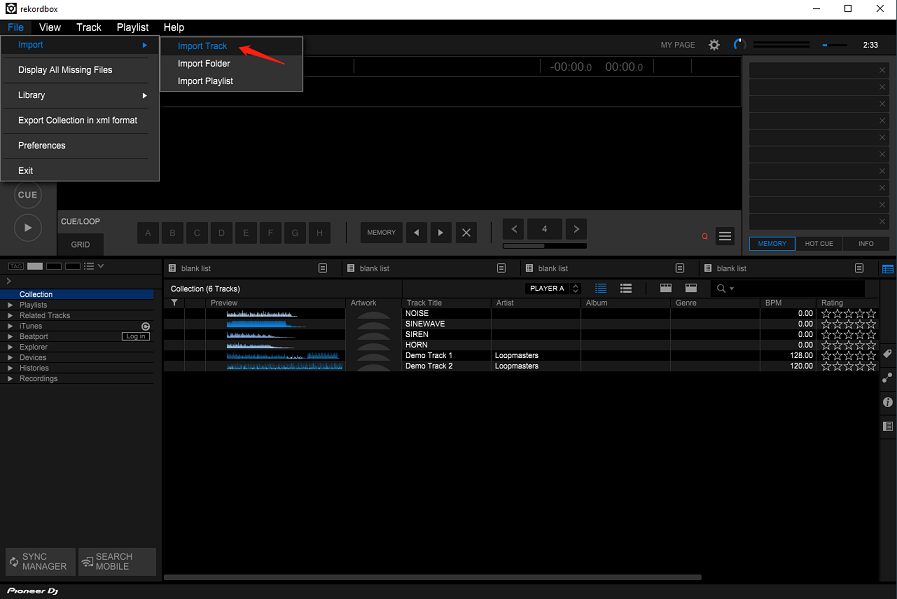Click the blue palette icon at far right
The height and width of the screenshot is (599, 897).
(887, 268)
